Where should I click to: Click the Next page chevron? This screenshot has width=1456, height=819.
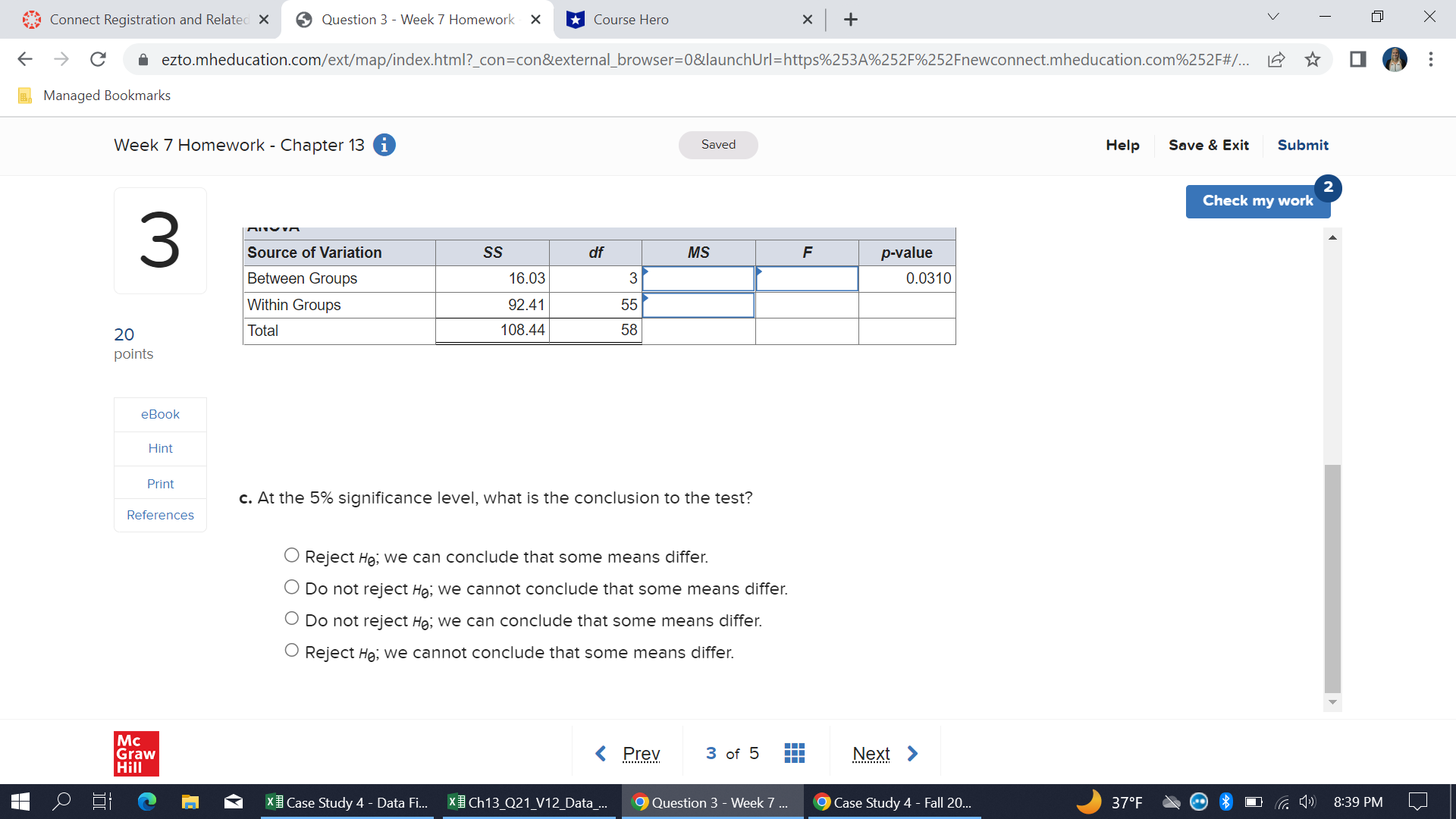pos(912,753)
